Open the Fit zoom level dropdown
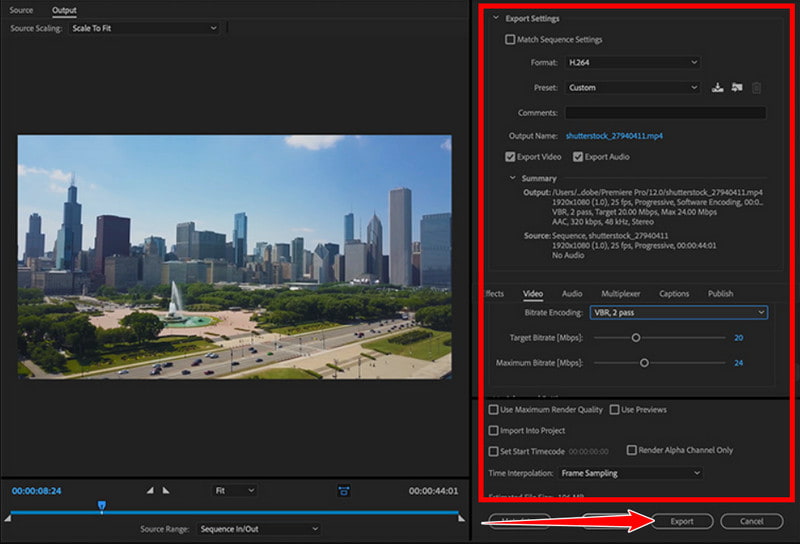The image size is (800, 544). tap(235, 490)
